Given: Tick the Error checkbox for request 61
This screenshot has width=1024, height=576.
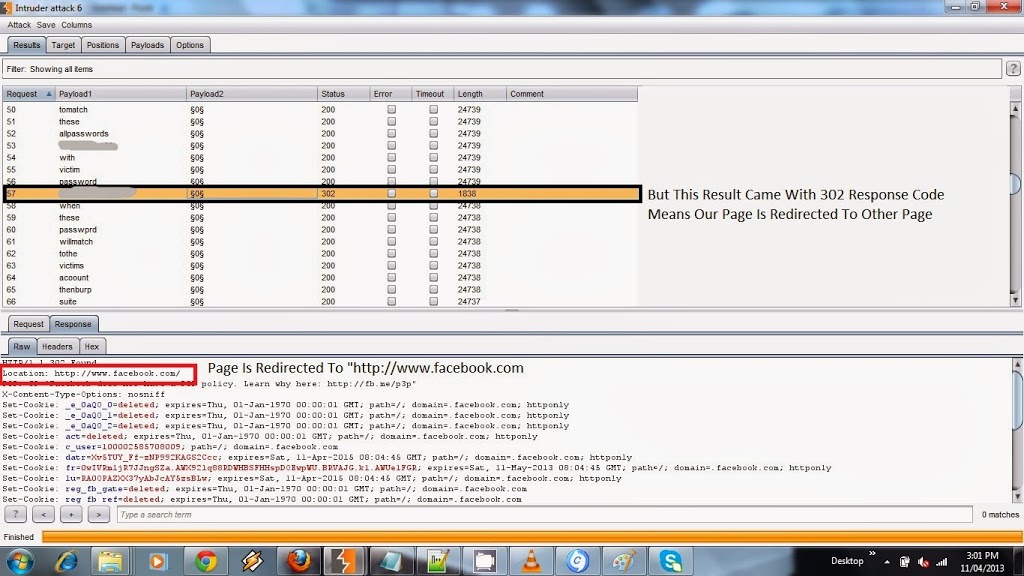Looking at the screenshot, I should [x=391, y=242].
